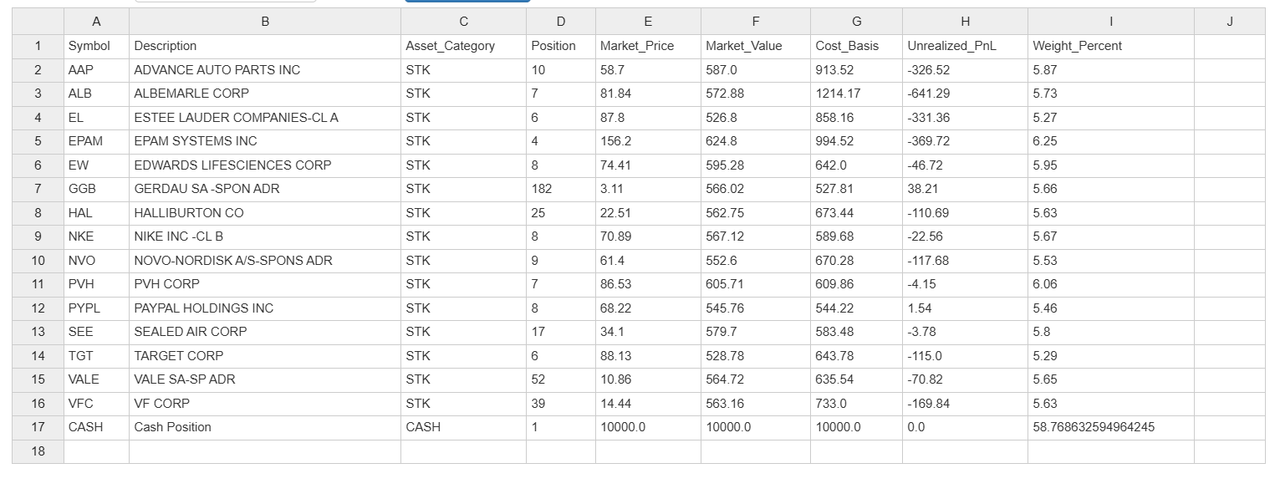Image resolution: width=1280 pixels, height=478 pixels.
Task: Click unrealized PnL 1.54 cell
Action: [965, 308]
